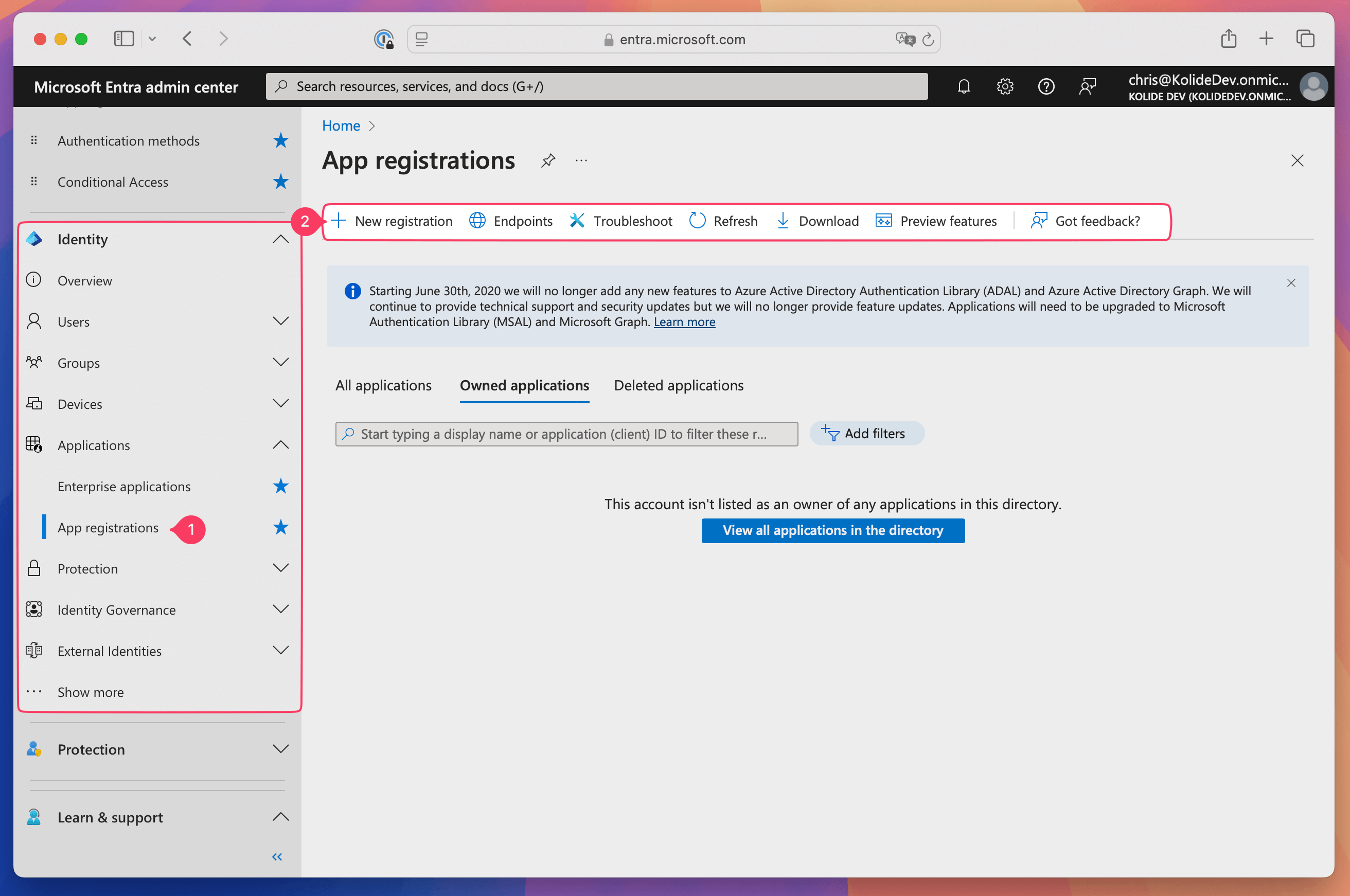Toggle the Conditional Access favorite star
The image size is (1350, 896).
click(280, 182)
